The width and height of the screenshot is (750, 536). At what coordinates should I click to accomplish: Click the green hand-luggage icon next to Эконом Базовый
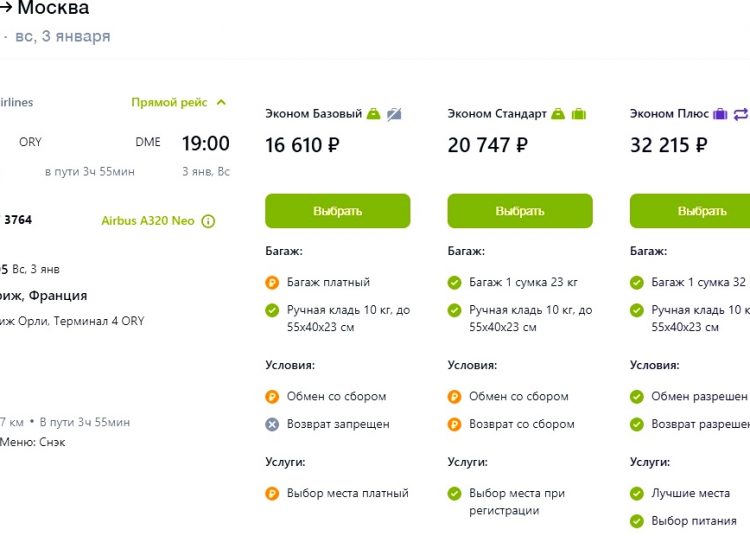[374, 114]
